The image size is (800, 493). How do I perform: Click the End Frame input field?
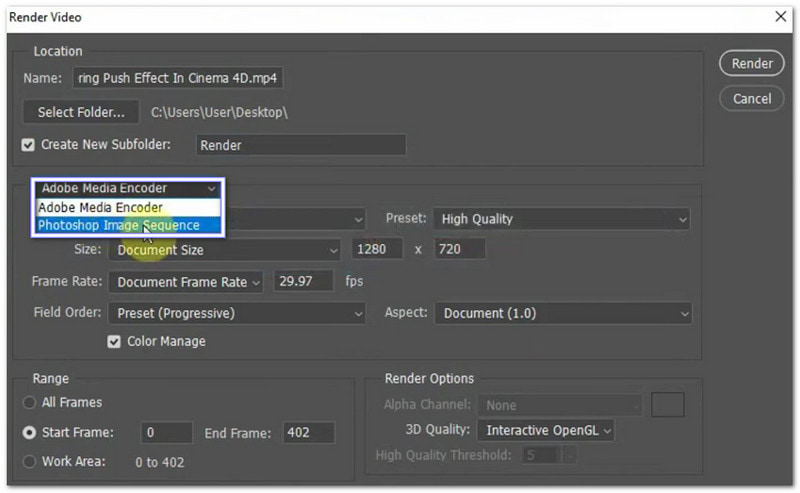pos(308,433)
